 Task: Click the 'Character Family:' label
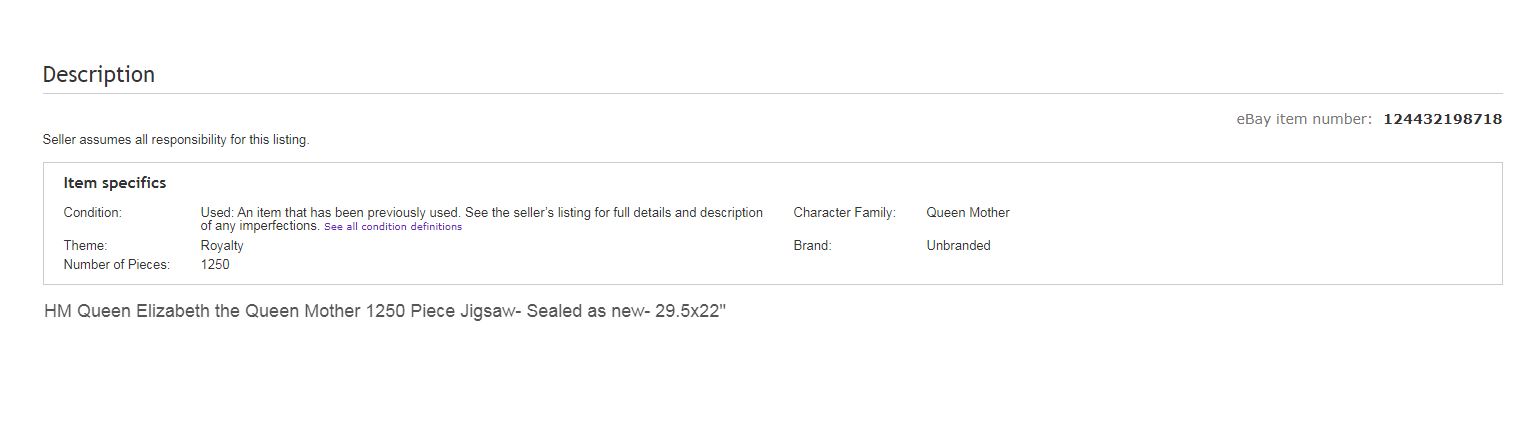click(x=844, y=213)
